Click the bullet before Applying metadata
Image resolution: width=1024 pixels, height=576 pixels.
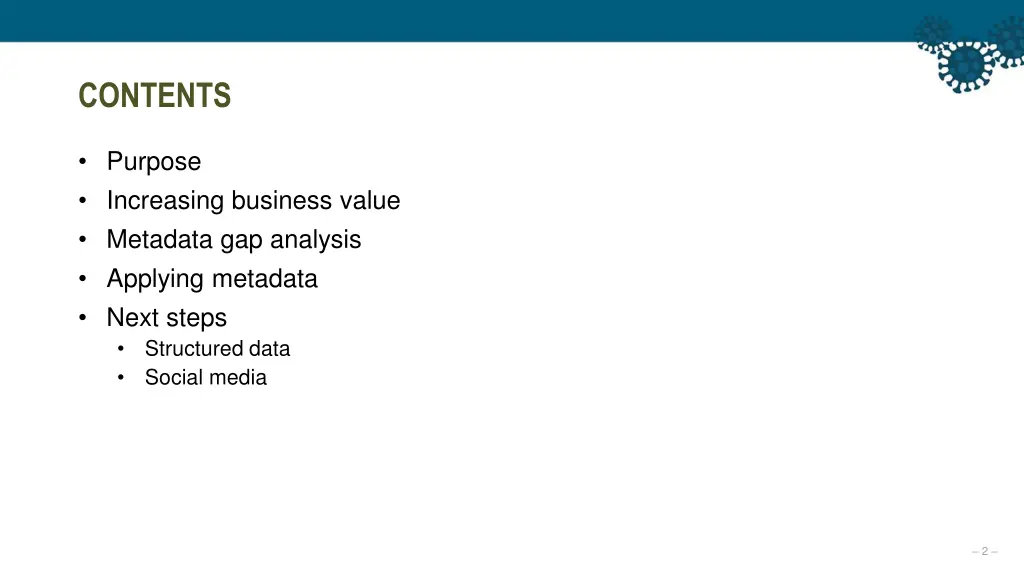[x=82, y=279]
